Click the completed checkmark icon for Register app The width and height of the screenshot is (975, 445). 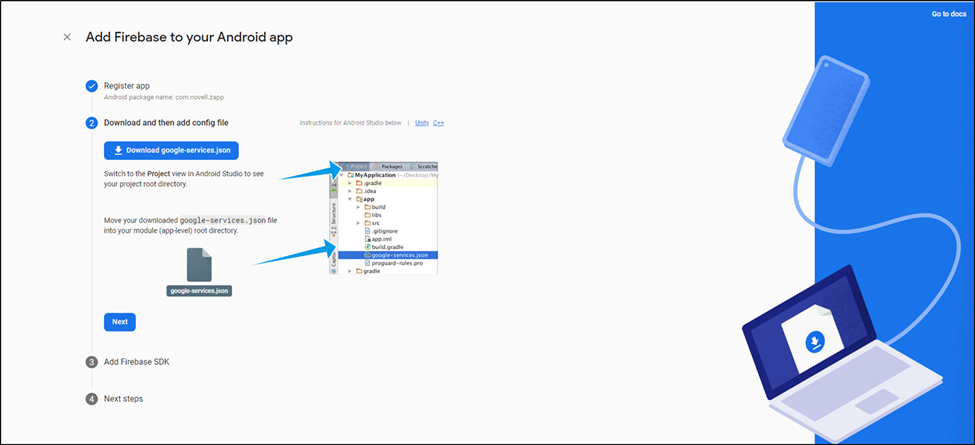(91, 86)
